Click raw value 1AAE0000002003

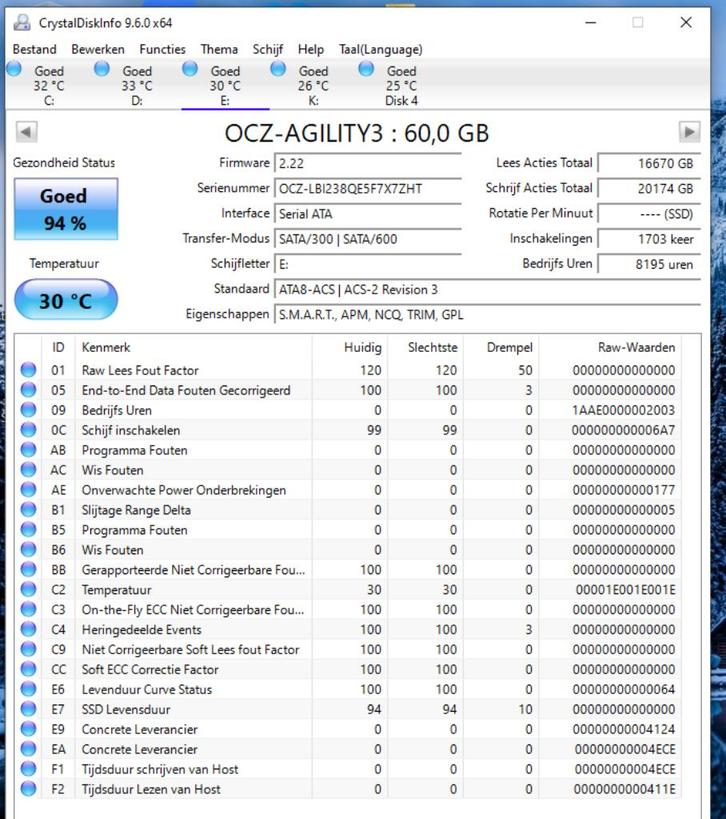click(624, 410)
